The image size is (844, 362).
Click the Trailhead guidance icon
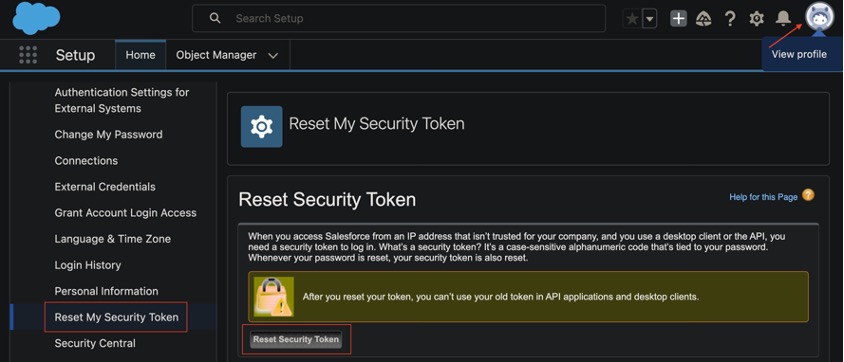(x=704, y=19)
